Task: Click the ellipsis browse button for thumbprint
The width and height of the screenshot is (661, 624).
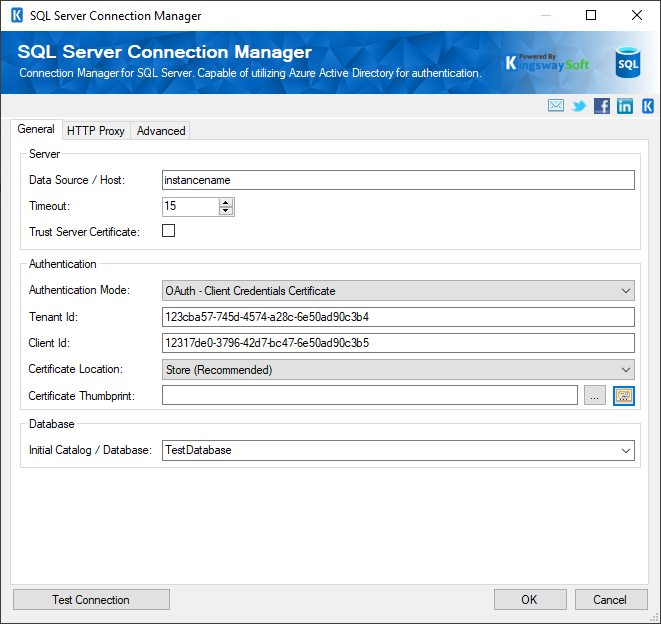Action: click(594, 396)
